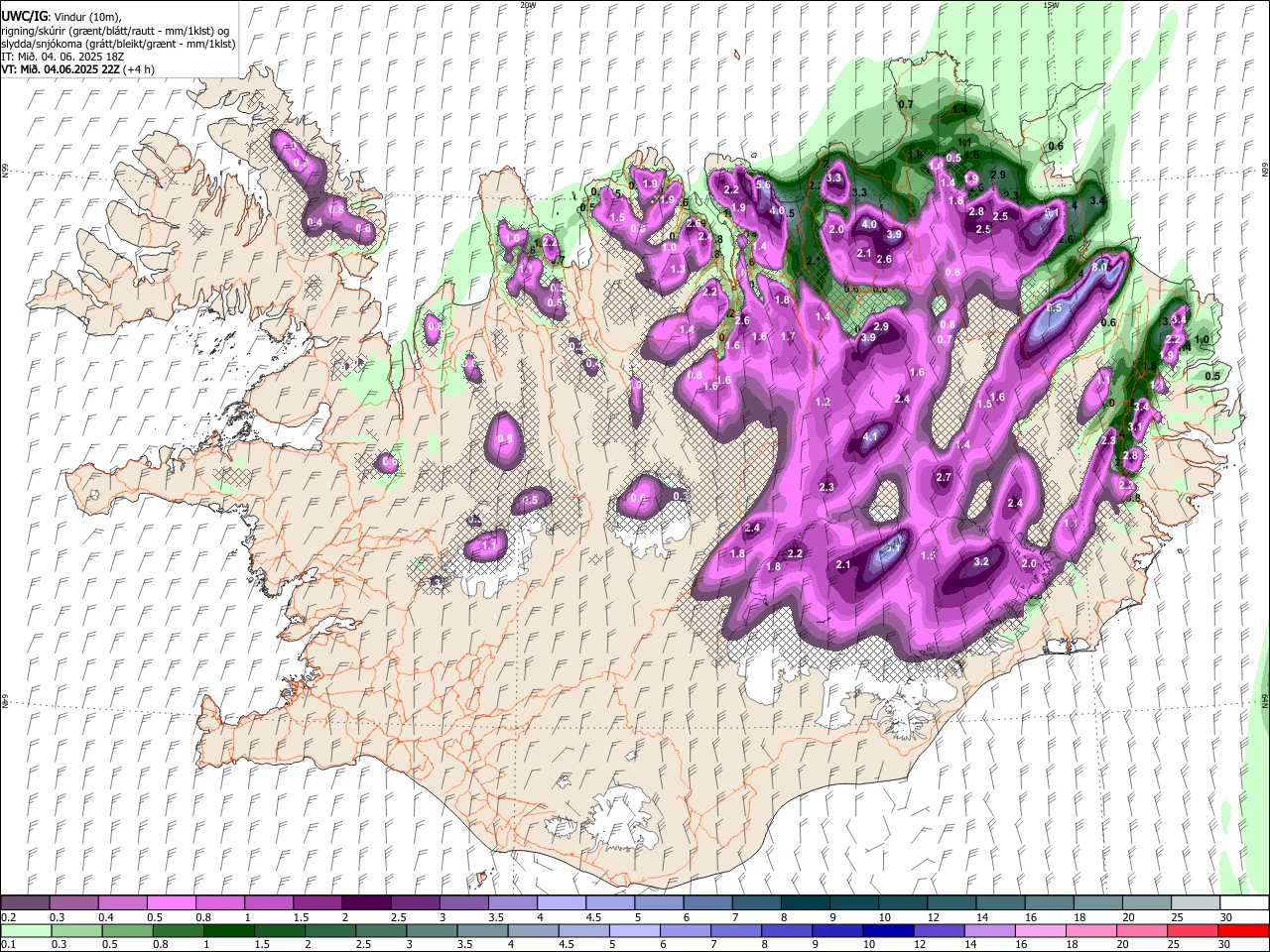Click the 'IT: Mið. 04. 06. 2025 18Z' line
Viewport: 1270px width, 952px height.
point(63,57)
